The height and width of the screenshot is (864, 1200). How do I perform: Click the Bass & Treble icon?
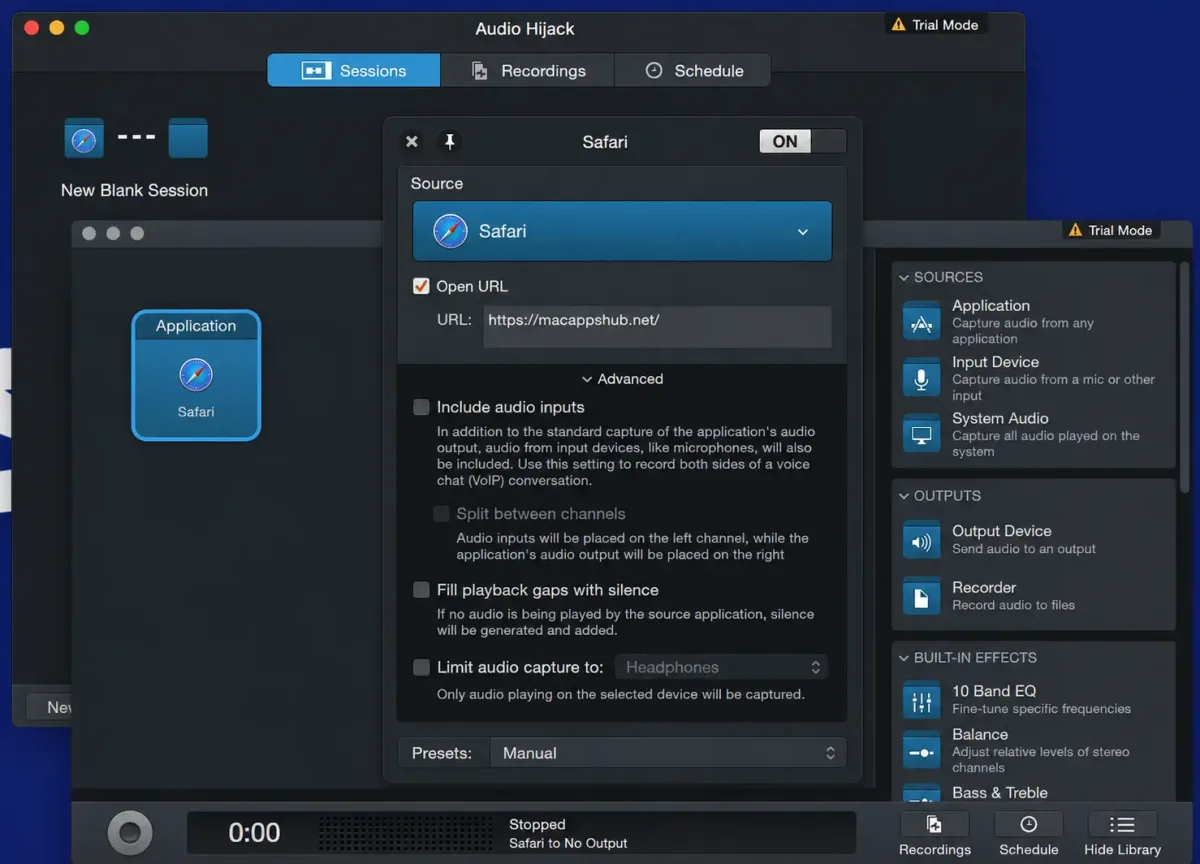(x=921, y=794)
